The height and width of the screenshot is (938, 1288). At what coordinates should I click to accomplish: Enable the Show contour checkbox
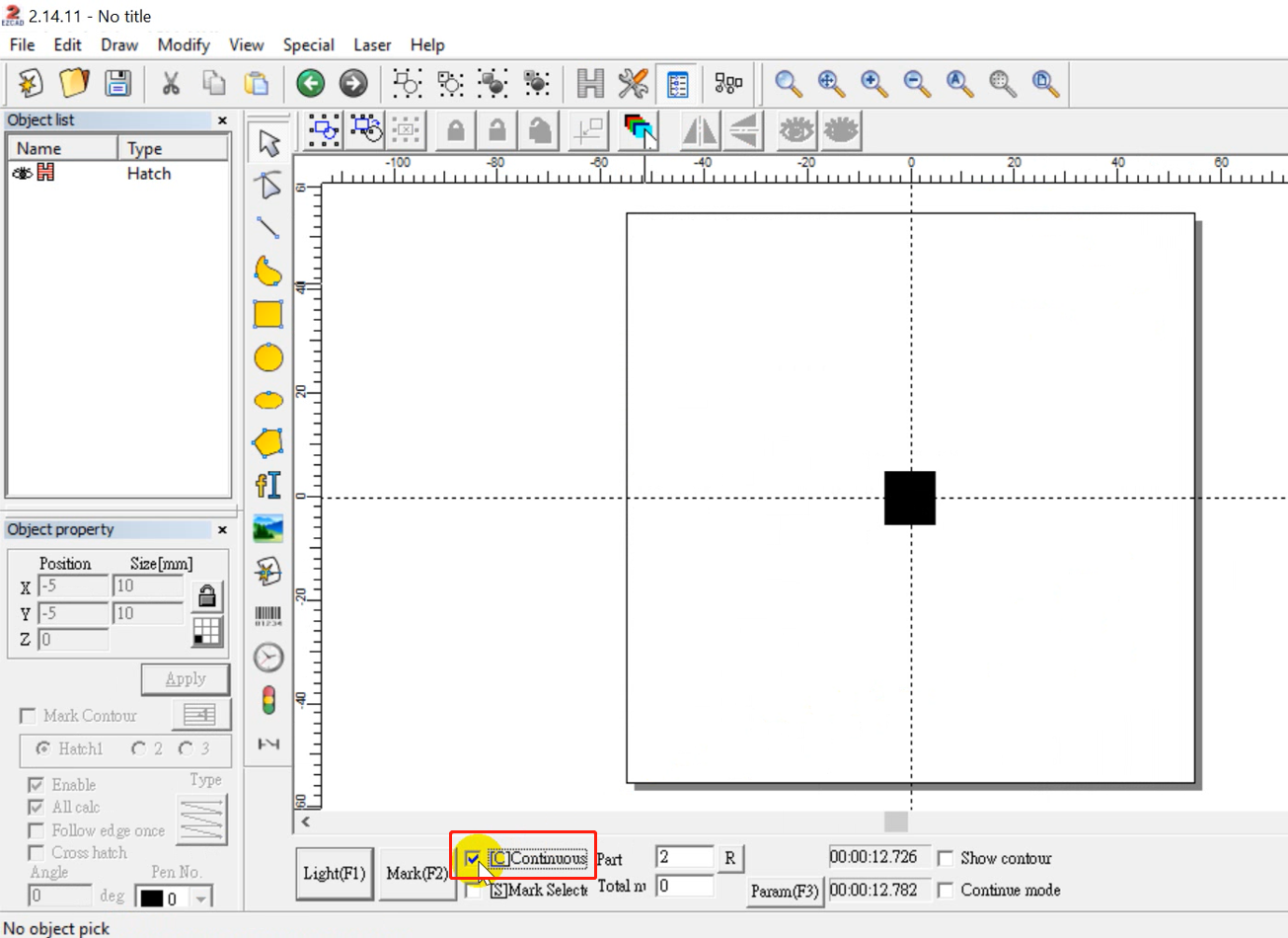point(946,858)
